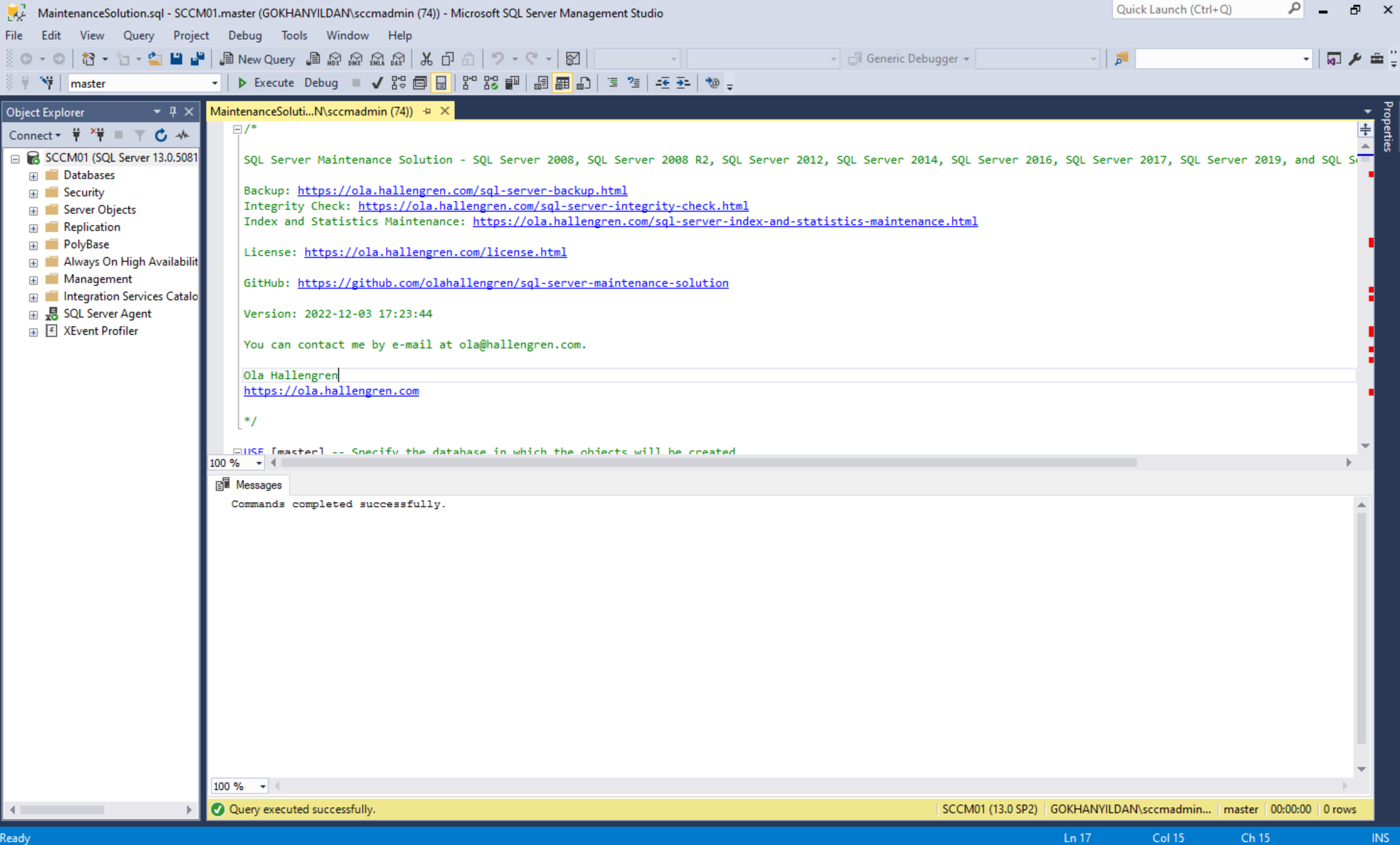Click the editor horizontal scrollbar
Viewport: 1400px width, 845px height.
pyautogui.click(x=709, y=463)
